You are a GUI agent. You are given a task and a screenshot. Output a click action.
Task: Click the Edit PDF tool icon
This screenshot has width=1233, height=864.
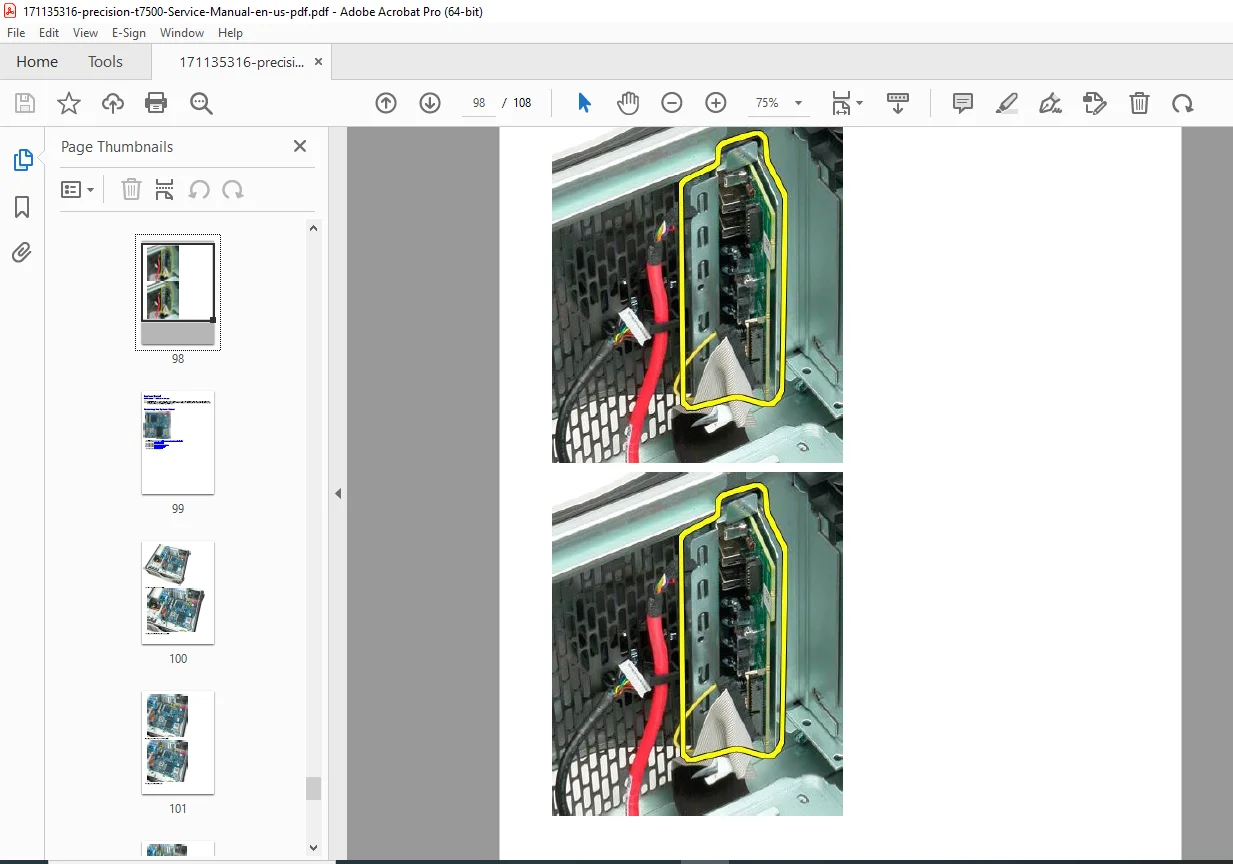pyautogui.click(x=1095, y=103)
